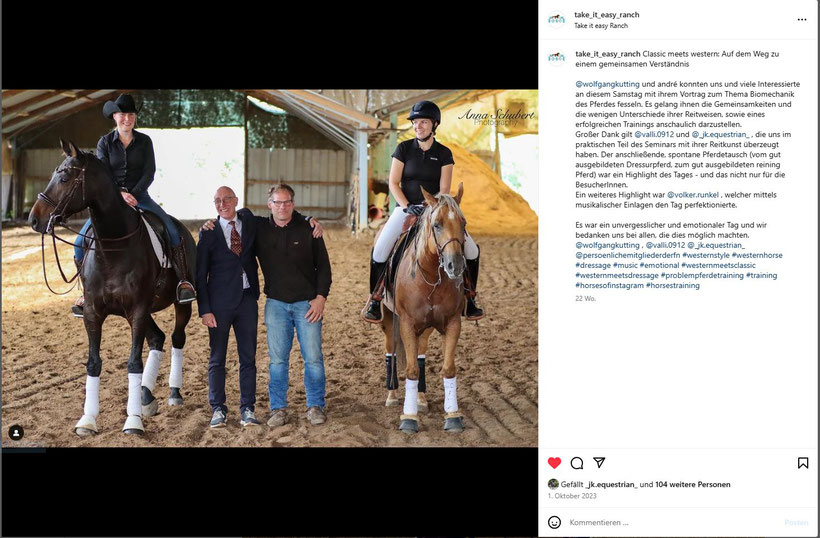Click the avatar beside the caption
Image resolution: width=820 pixels, height=538 pixels.
click(556, 58)
